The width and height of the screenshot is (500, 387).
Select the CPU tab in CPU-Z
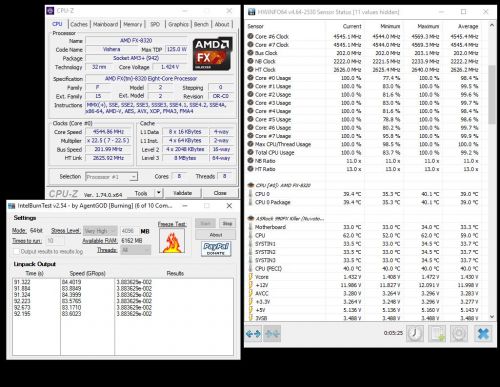click(x=57, y=24)
